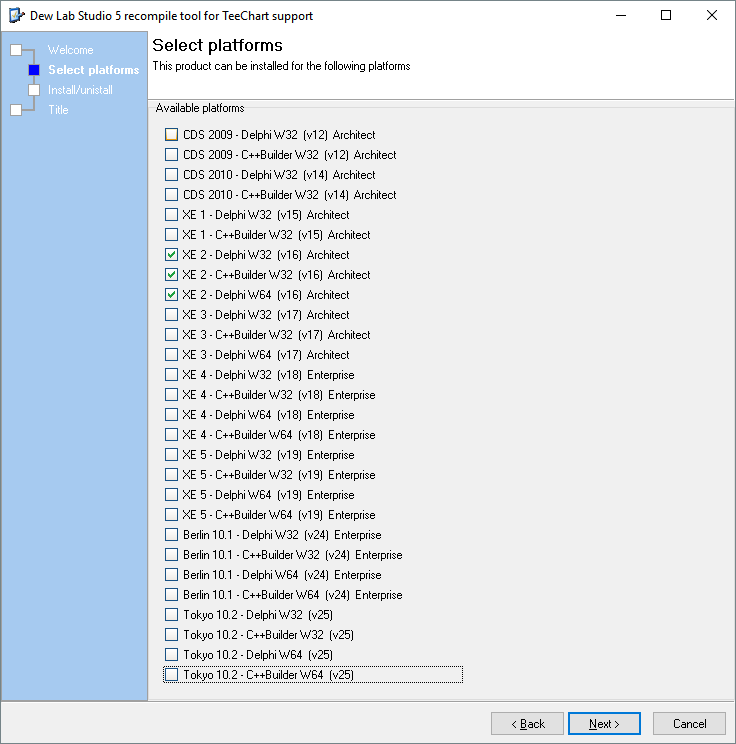Uncheck XE 2 - Delphi W32 (v16) Architect

click(171, 255)
